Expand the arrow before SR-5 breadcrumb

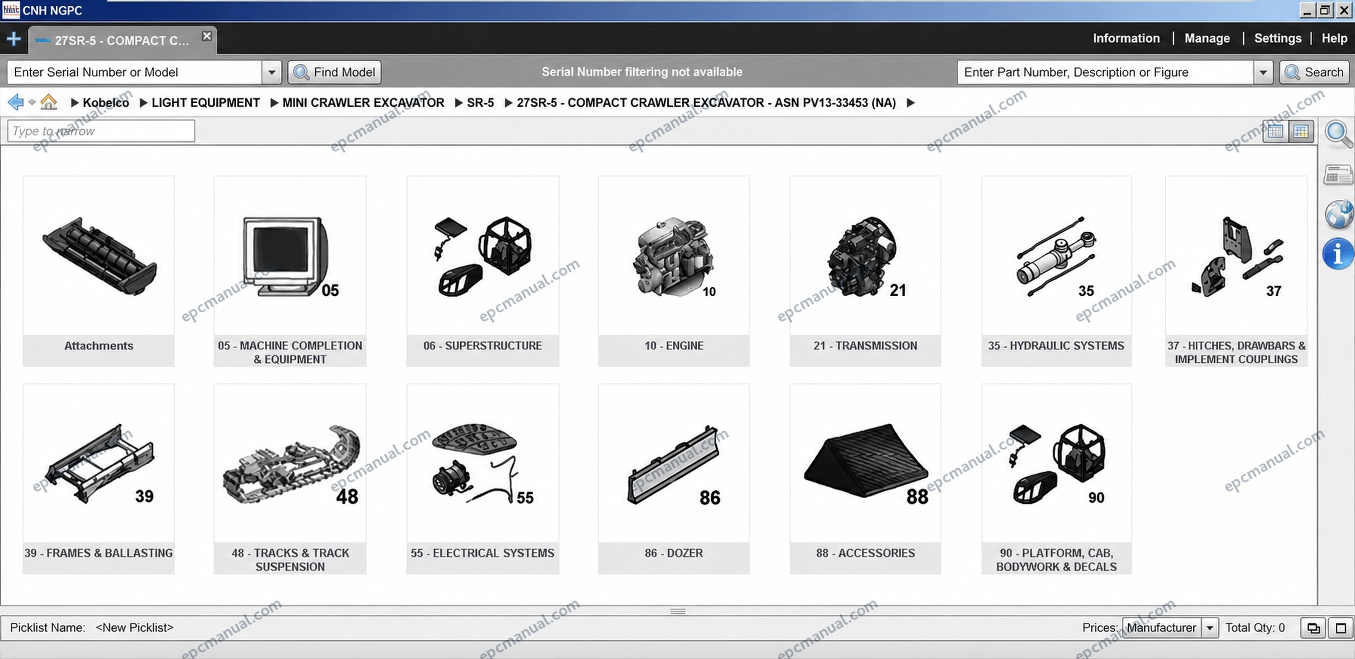pyautogui.click(x=458, y=102)
